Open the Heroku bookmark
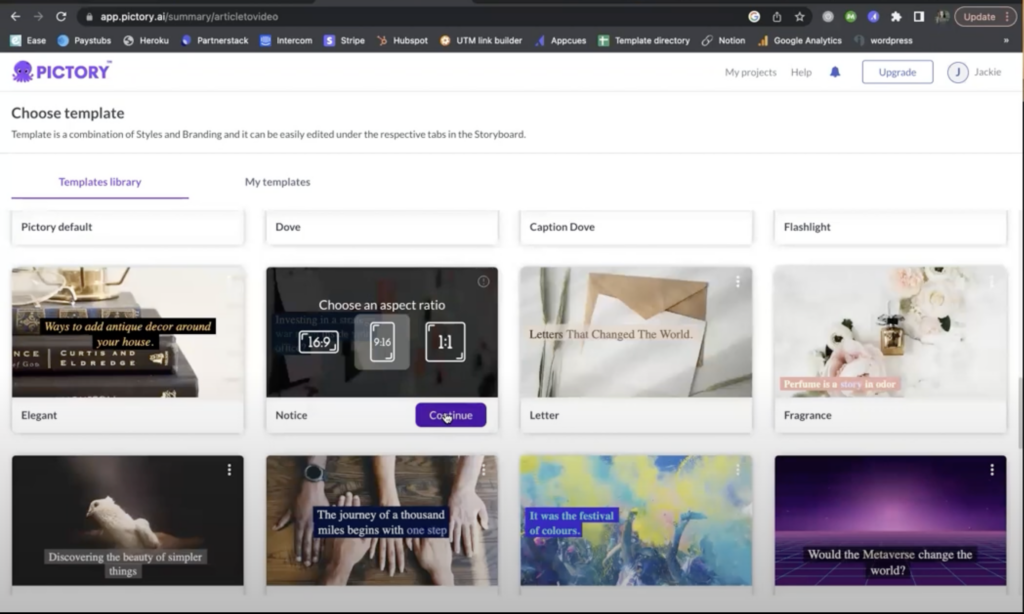This screenshot has height=614, width=1024. pyautogui.click(x=146, y=40)
